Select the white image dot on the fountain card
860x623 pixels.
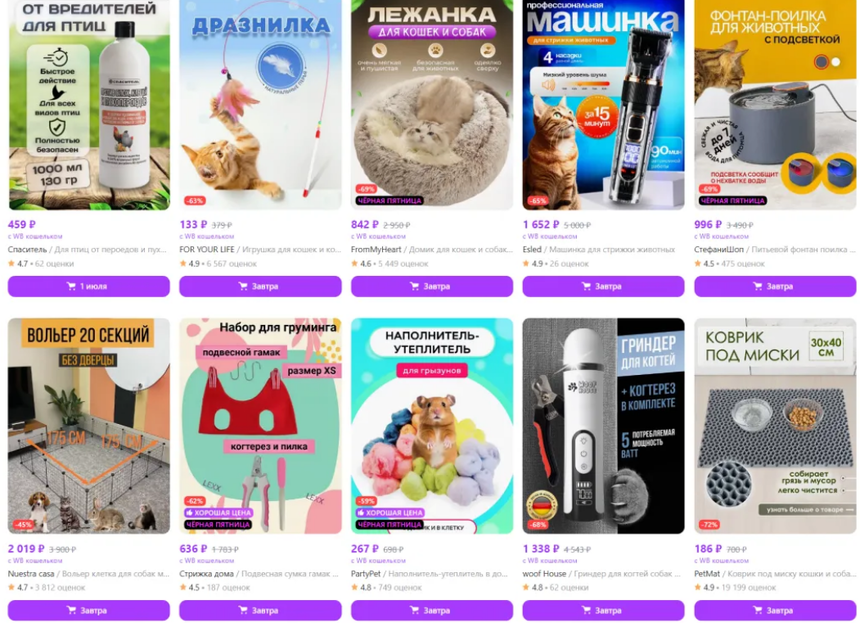[x=836, y=62]
